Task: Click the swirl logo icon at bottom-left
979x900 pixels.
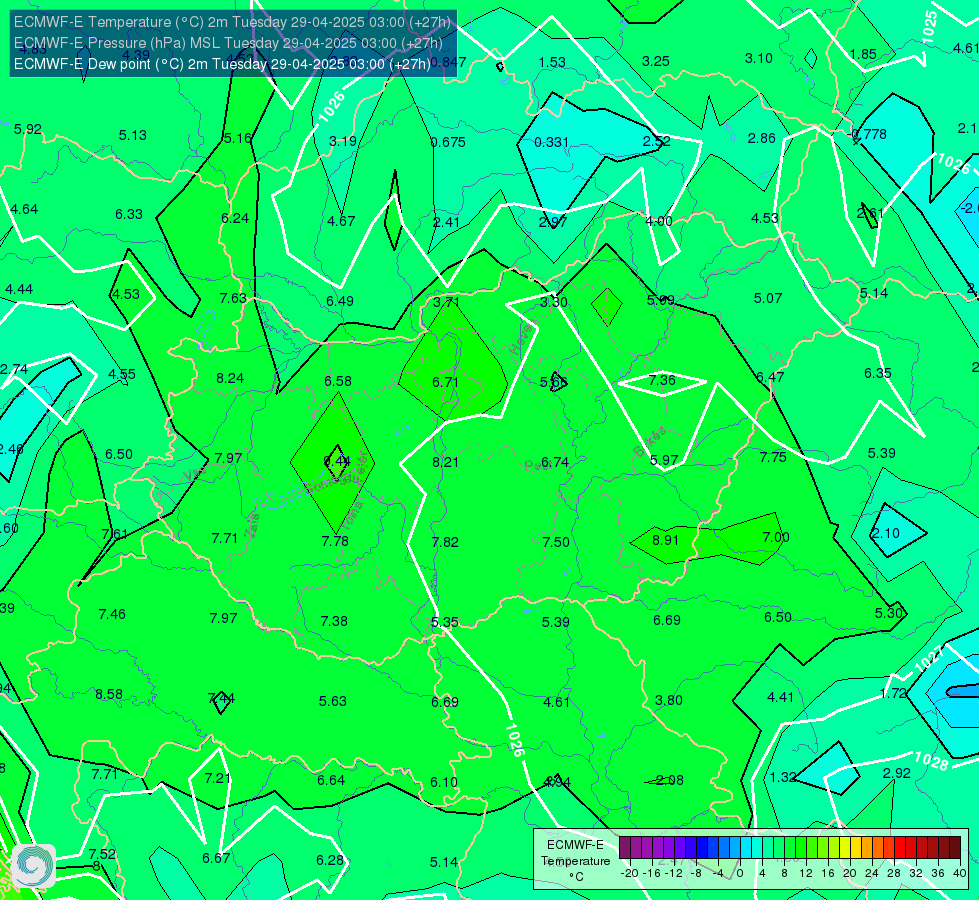Action: click(34, 866)
